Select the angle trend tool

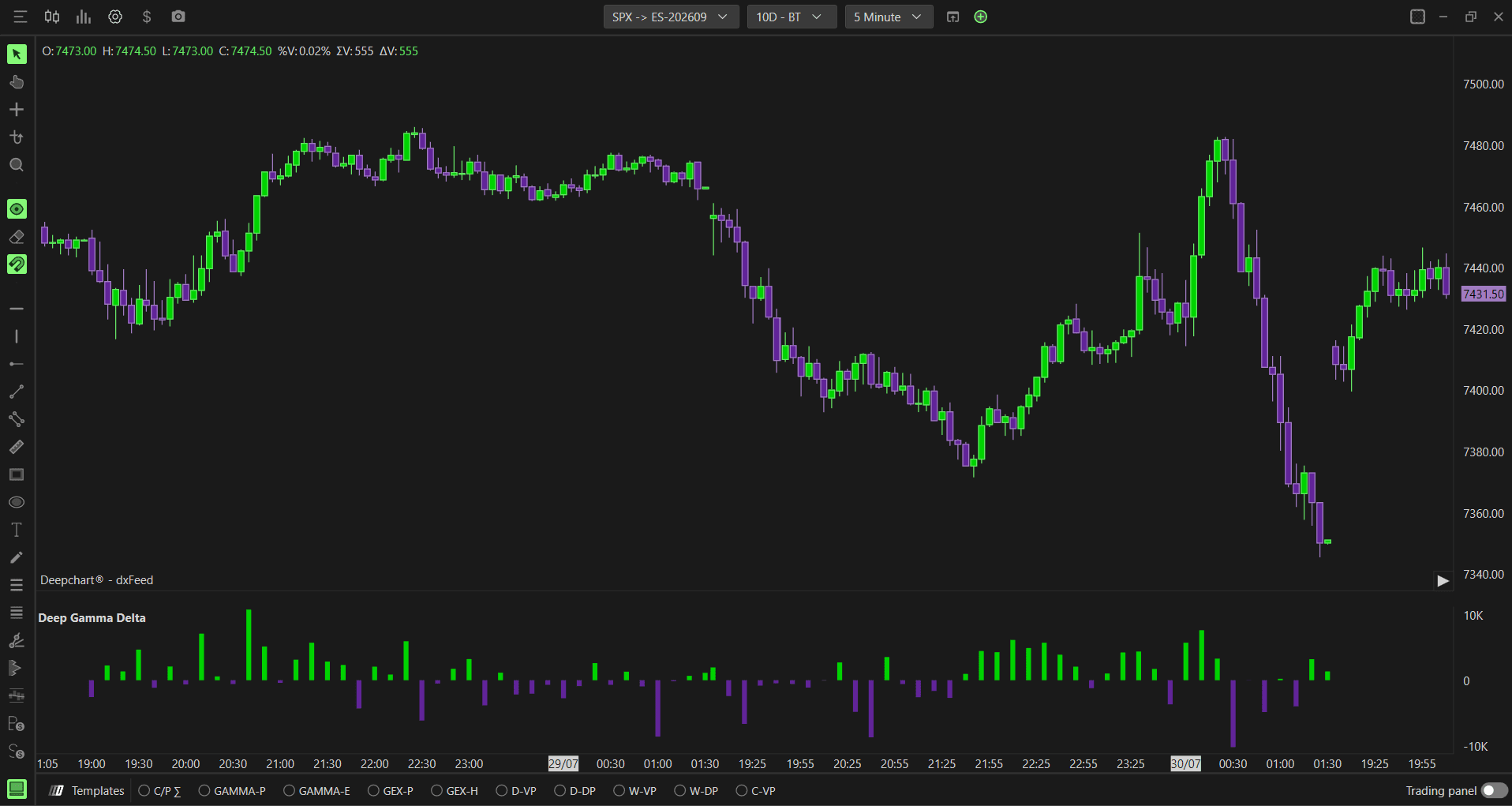coord(17,640)
